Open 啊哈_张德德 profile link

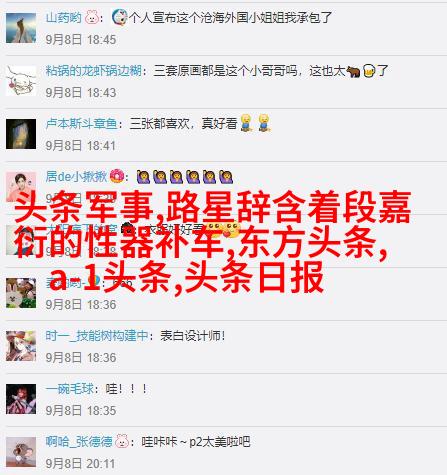point(79,442)
